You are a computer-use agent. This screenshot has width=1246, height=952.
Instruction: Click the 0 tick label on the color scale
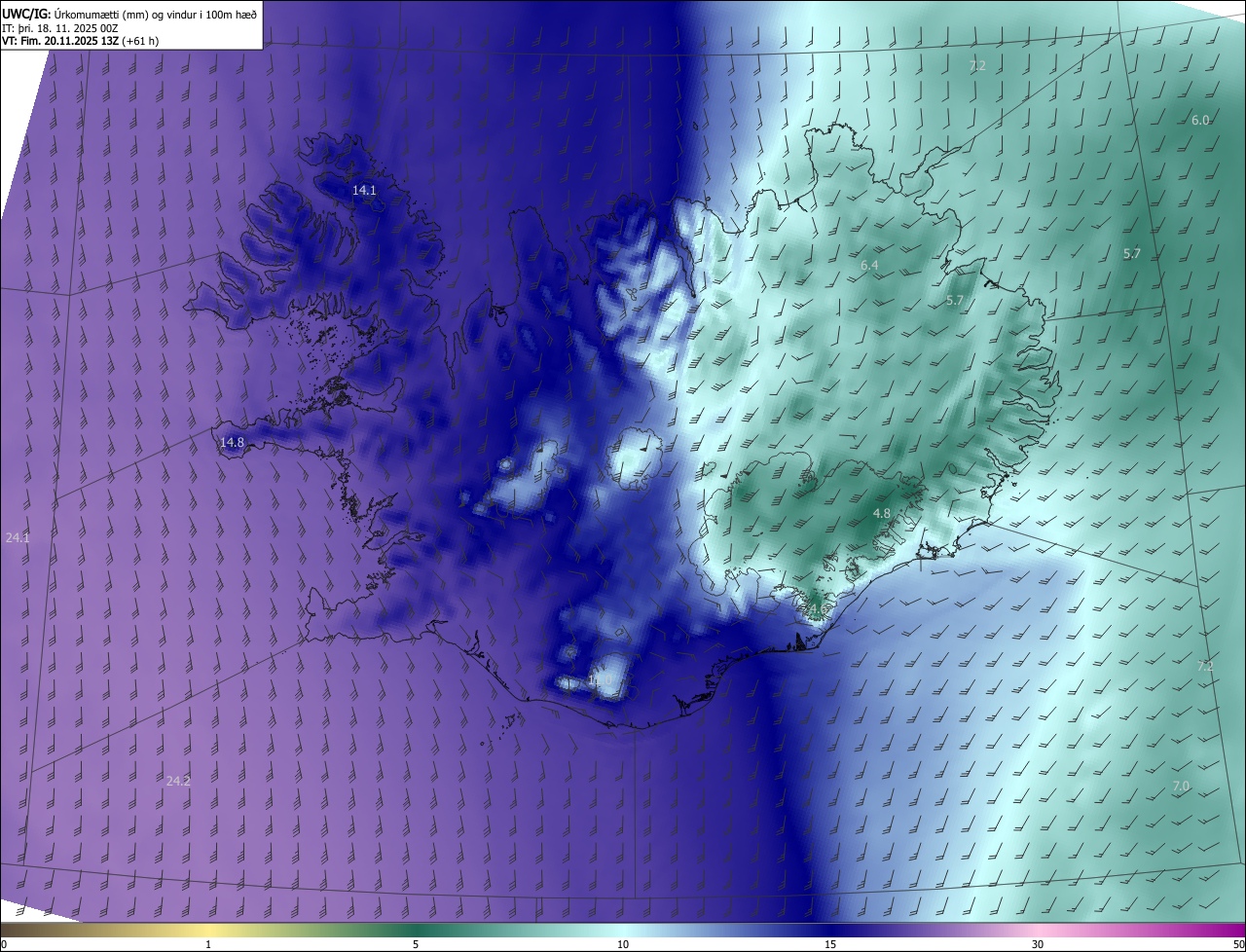[4, 944]
